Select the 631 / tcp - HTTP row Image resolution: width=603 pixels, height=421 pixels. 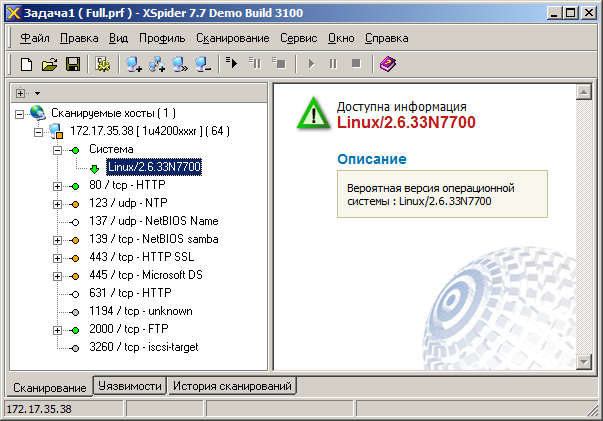[130, 293]
